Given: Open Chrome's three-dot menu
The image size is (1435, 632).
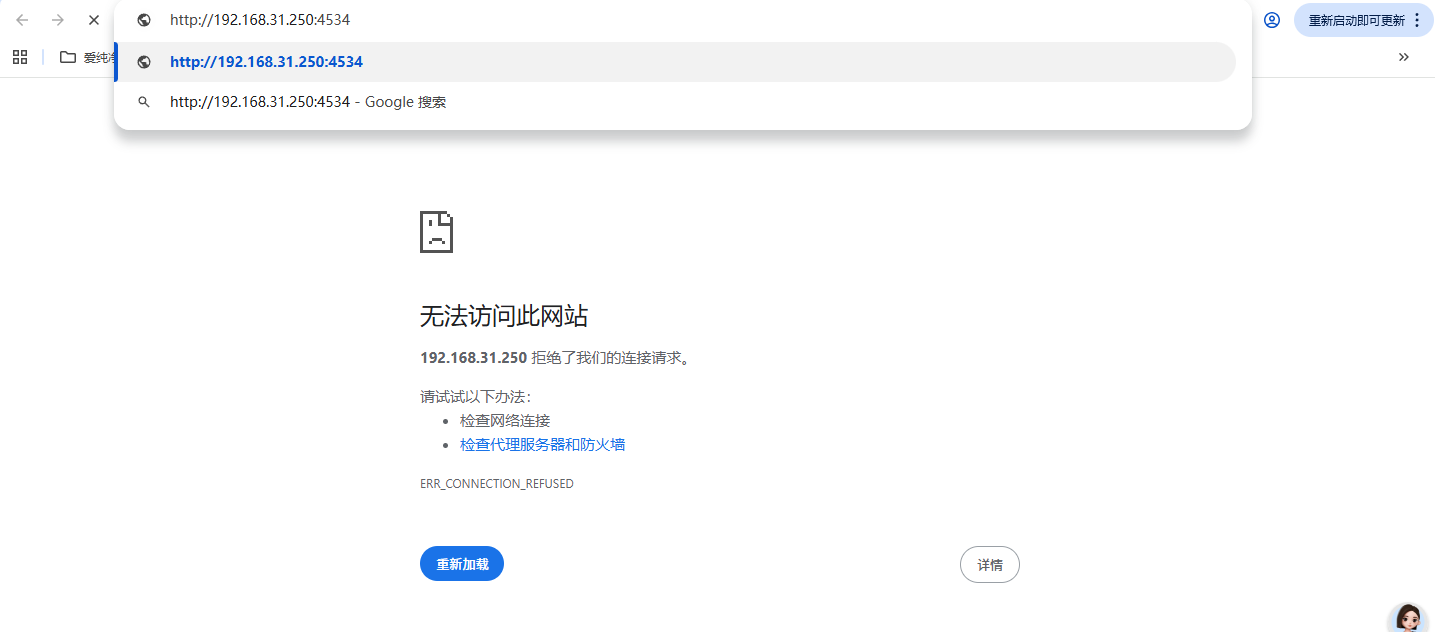Looking at the screenshot, I should click(x=1417, y=20).
